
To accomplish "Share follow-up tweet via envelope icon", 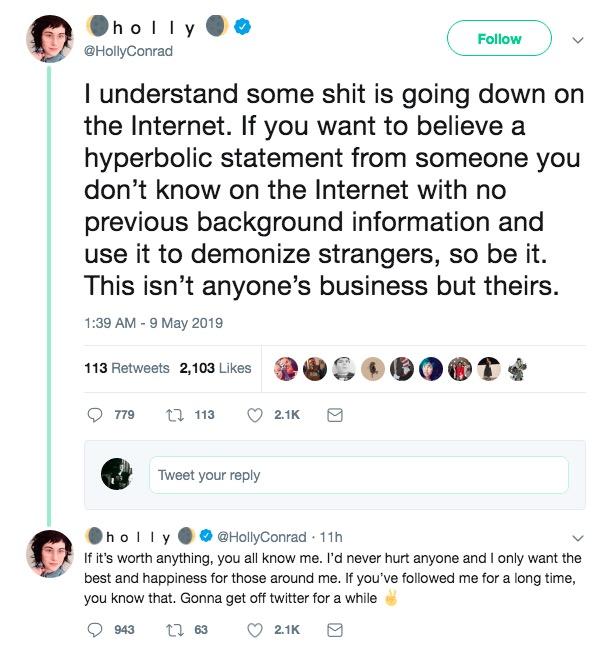I will (336, 629).
